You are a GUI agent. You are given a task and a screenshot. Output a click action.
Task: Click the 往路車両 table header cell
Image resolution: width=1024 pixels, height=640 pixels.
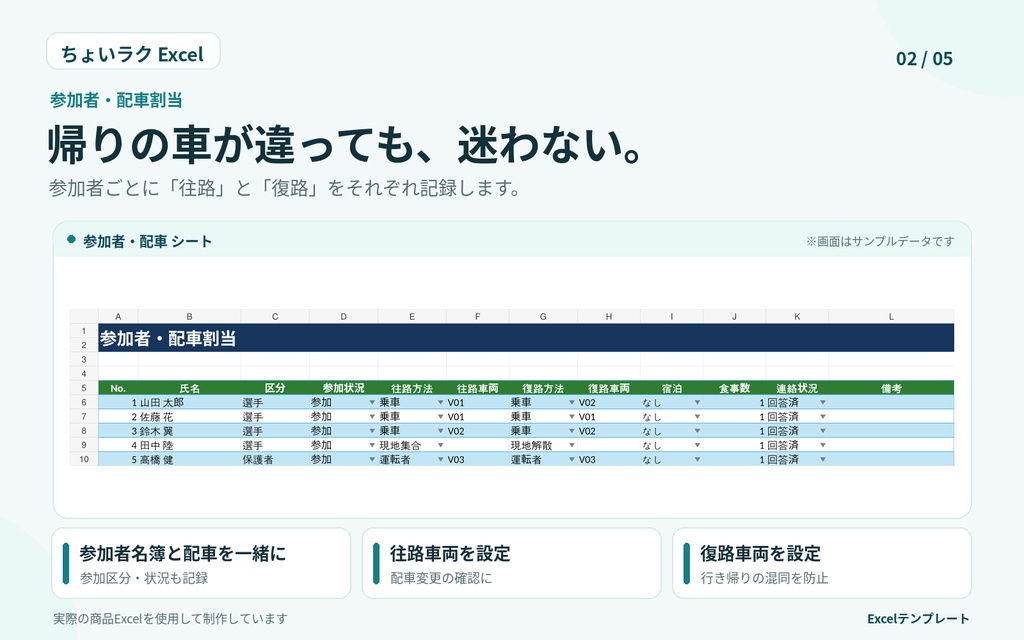point(477,388)
